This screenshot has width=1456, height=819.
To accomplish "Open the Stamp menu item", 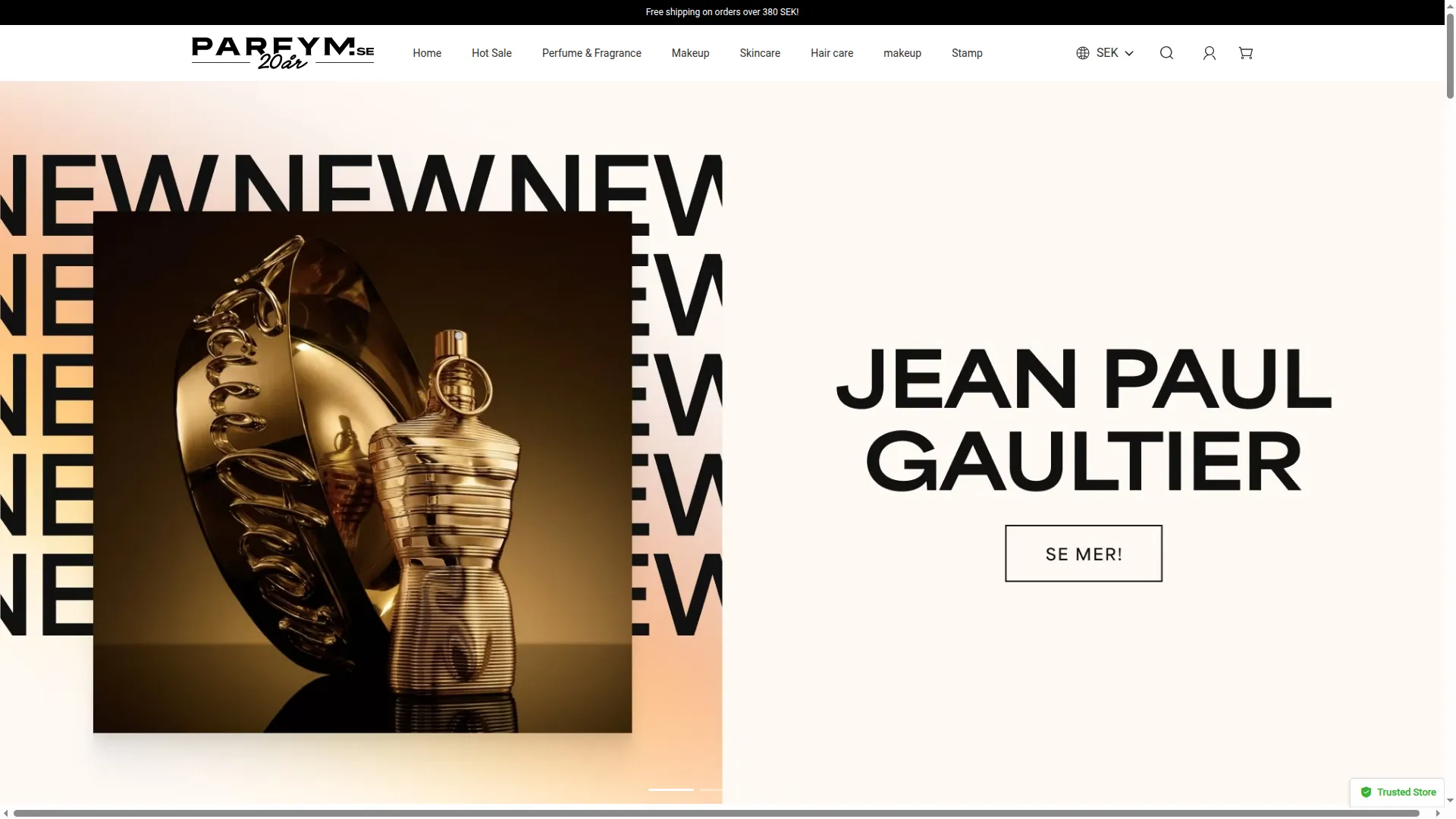I will coord(967,53).
